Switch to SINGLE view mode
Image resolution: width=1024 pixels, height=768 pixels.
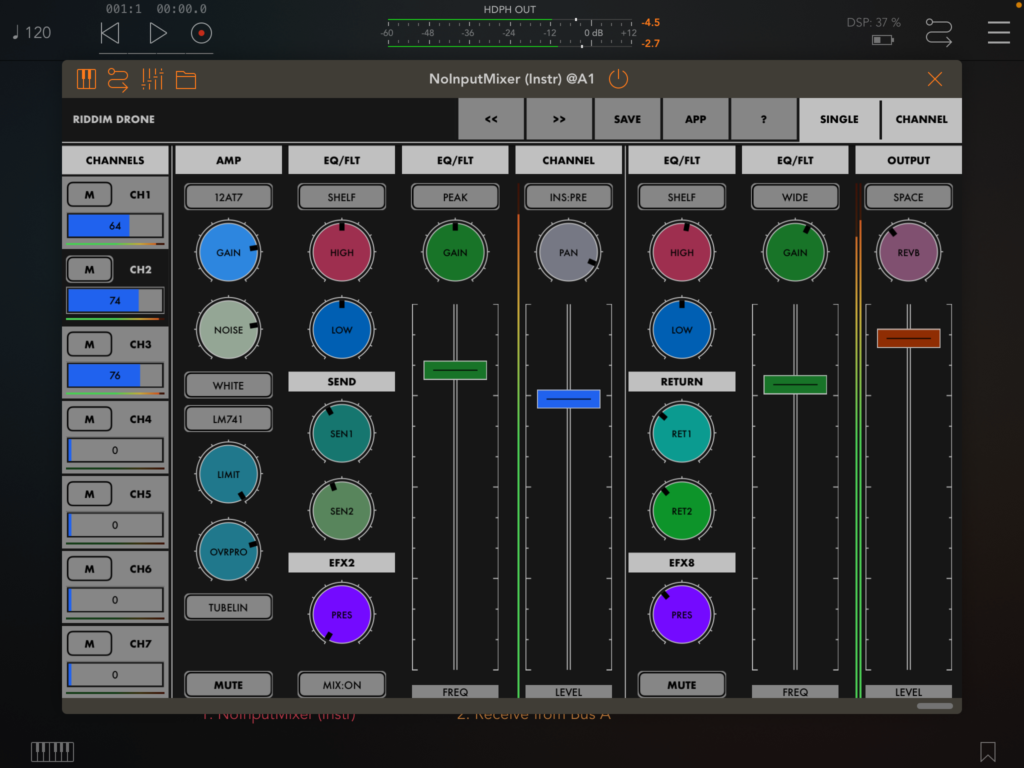point(839,120)
